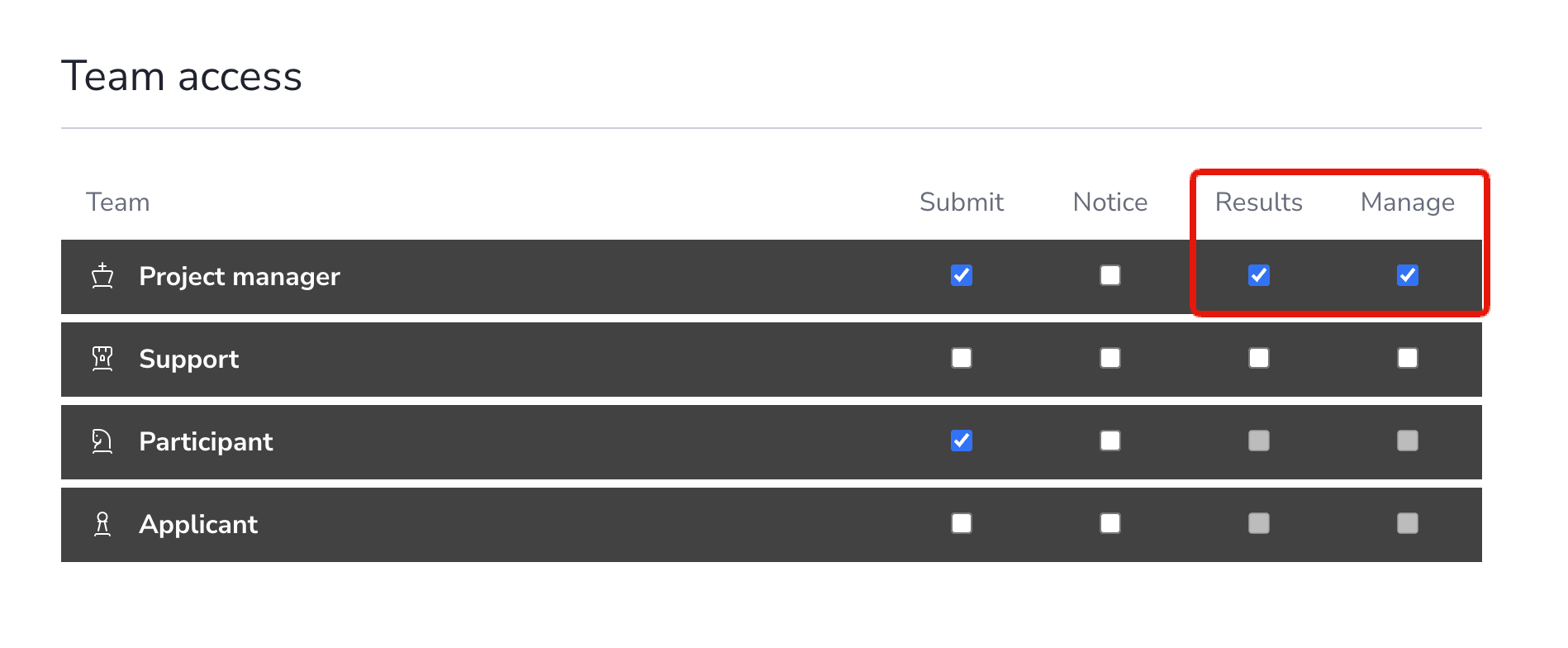
Task: Check Notice for Support team
Action: click(1110, 358)
